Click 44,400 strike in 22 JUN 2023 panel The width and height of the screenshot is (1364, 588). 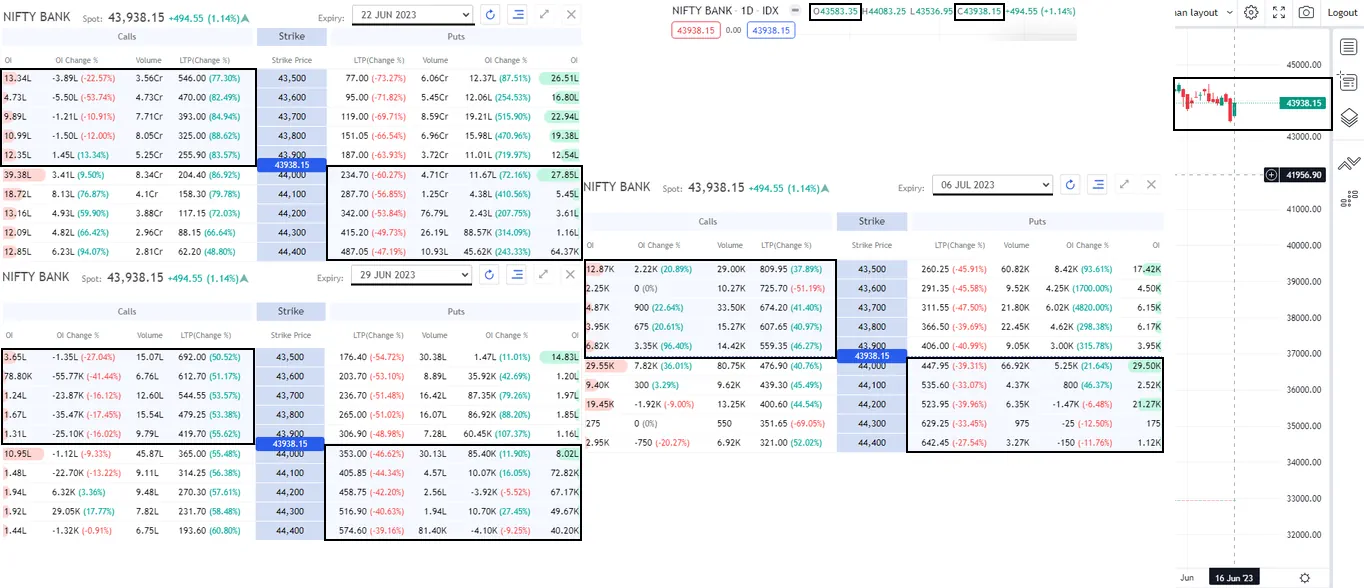tap(291, 252)
